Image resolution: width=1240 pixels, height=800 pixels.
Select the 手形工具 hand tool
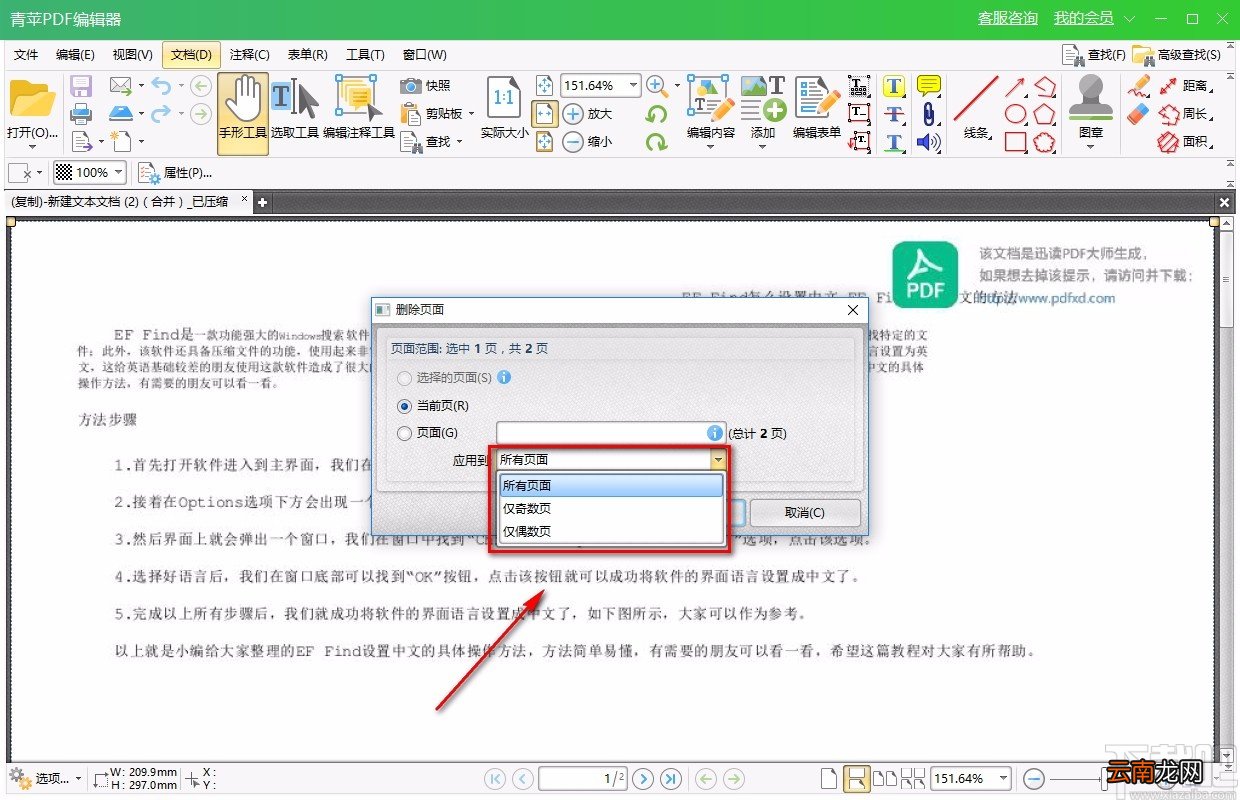click(x=243, y=112)
